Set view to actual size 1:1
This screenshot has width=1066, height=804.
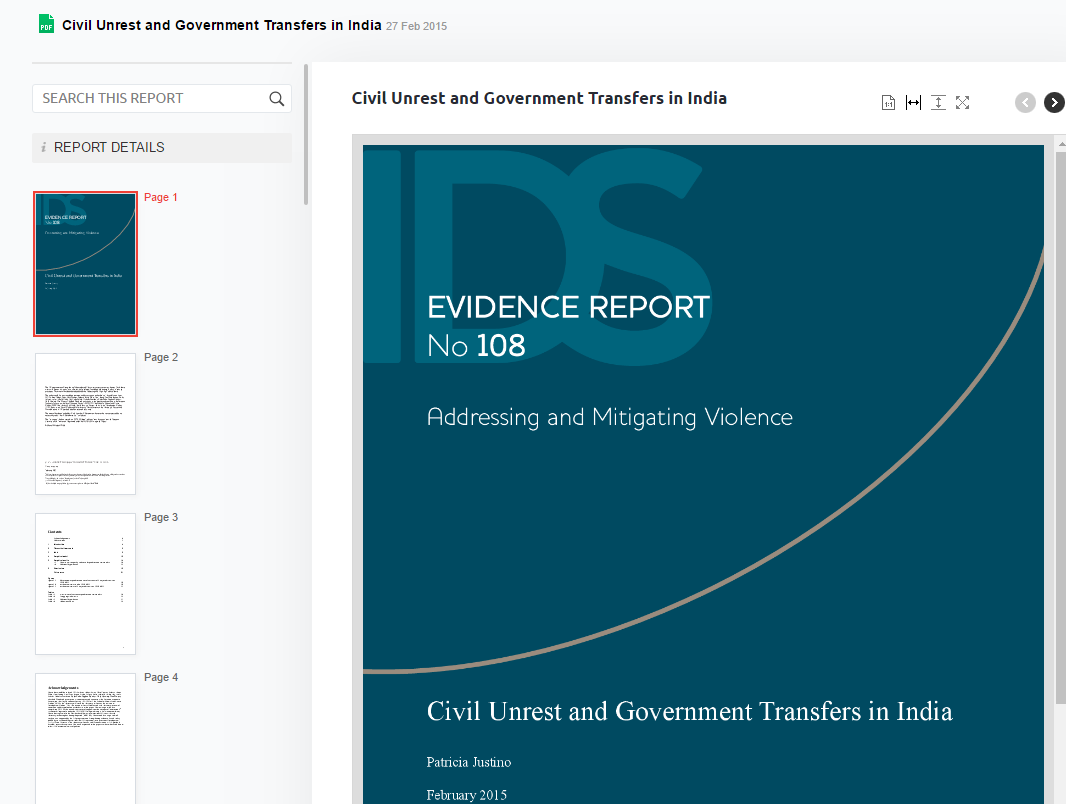[888, 103]
